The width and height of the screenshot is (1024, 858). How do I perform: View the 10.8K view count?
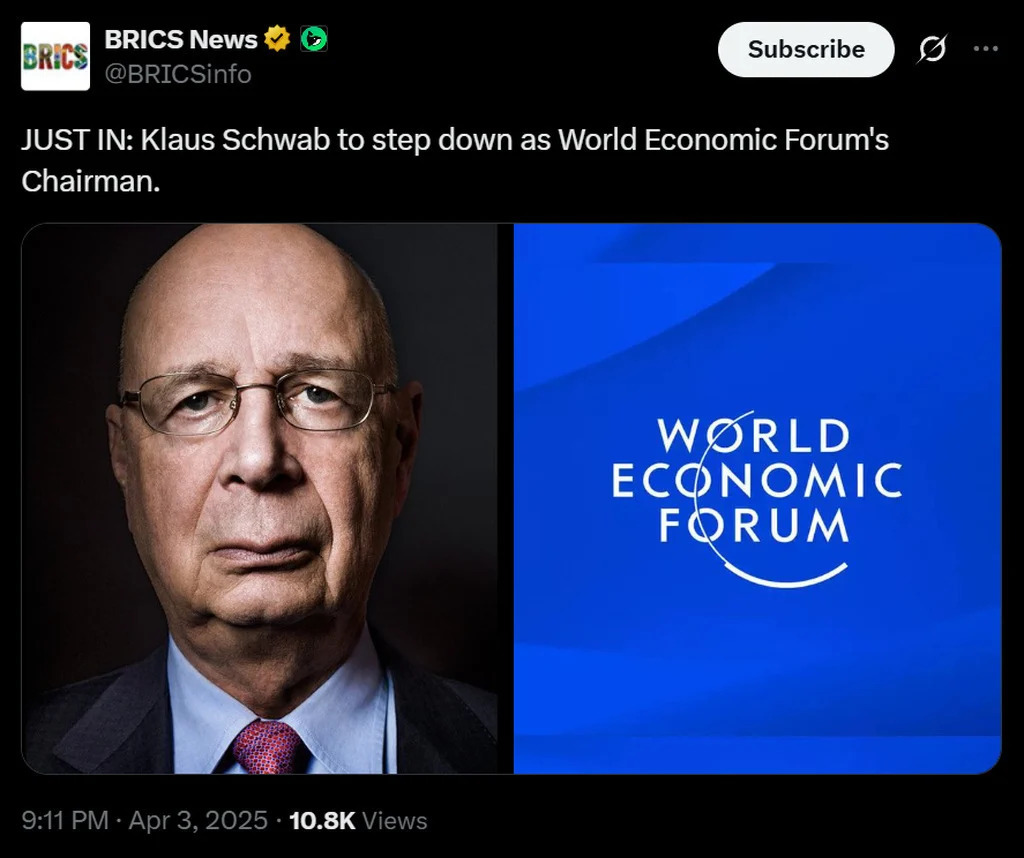tap(321, 821)
